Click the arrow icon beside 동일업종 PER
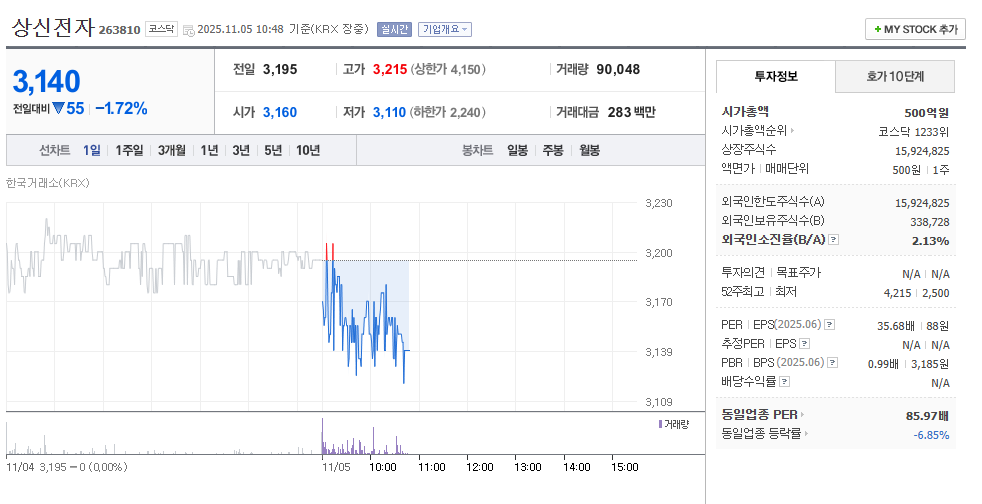The height and width of the screenshot is (504, 982). point(802,415)
